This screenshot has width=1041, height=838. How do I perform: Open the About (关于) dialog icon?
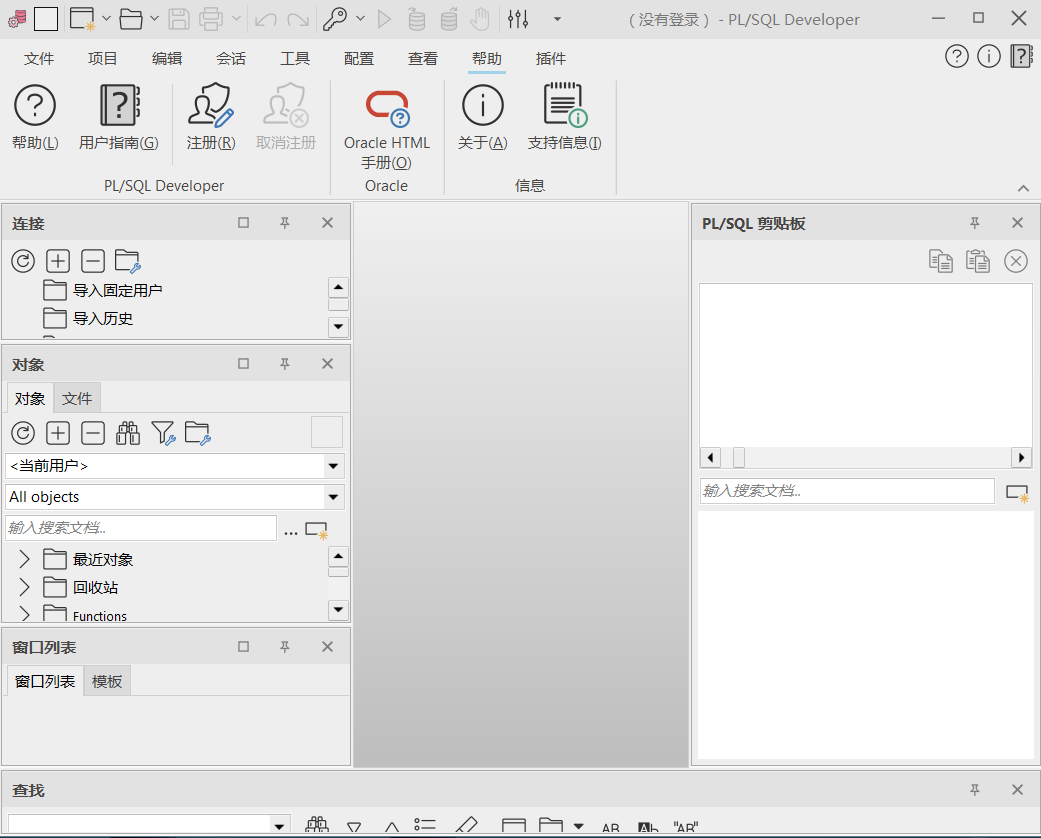(x=483, y=106)
